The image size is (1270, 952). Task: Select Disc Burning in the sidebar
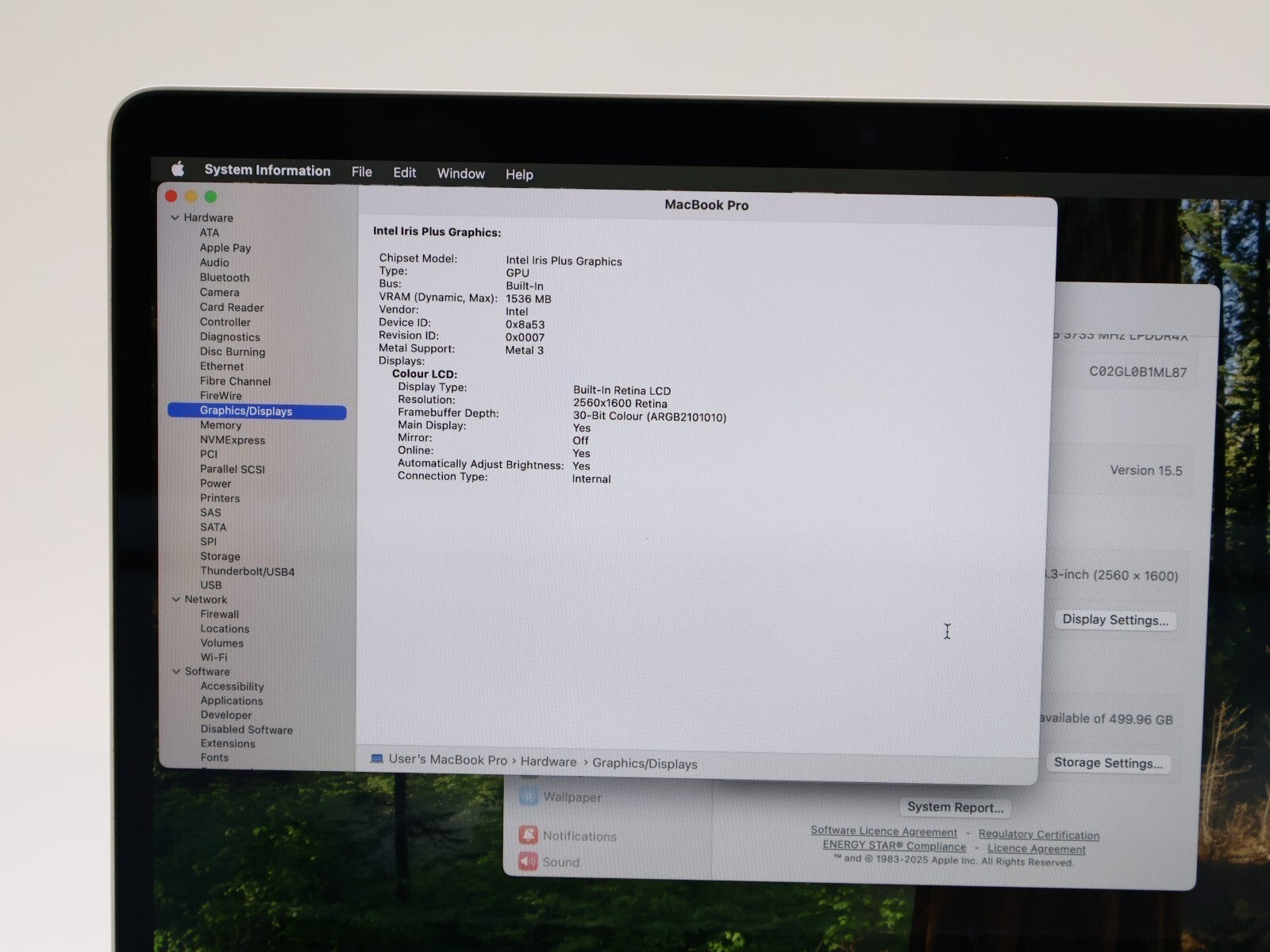pyautogui.click(x=233, y=351)
